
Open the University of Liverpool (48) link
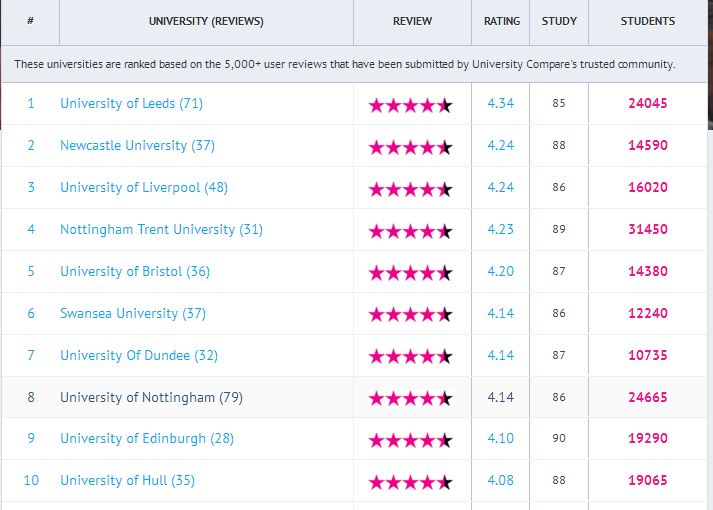(x=144, y=187)
